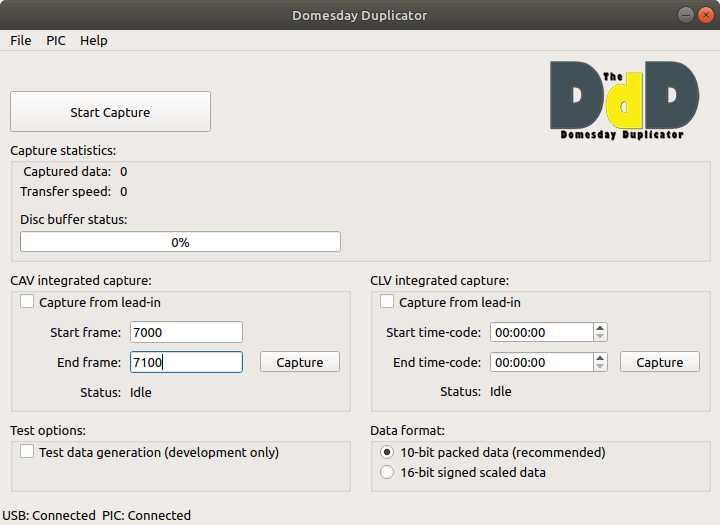Close the Domesday Duplicator window
The height and width of the screenshot is (525, 720).
tap(706, 15)
